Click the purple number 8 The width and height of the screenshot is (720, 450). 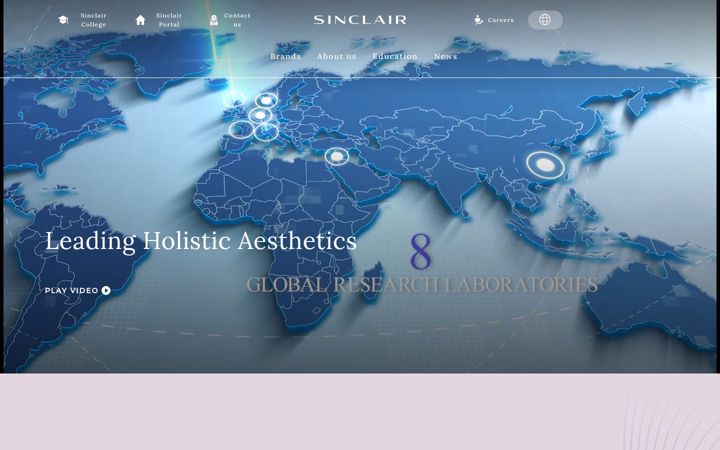tap(421, 251)
